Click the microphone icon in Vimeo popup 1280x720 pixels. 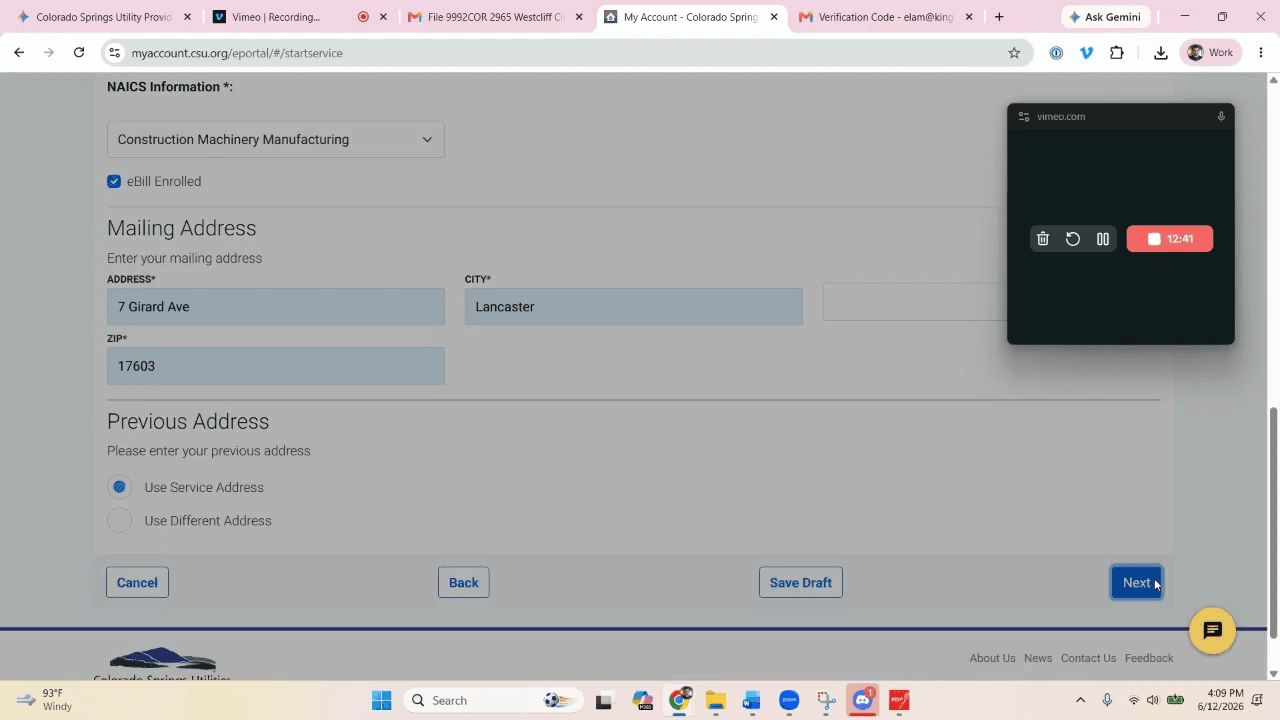[x=1221, y=117]
